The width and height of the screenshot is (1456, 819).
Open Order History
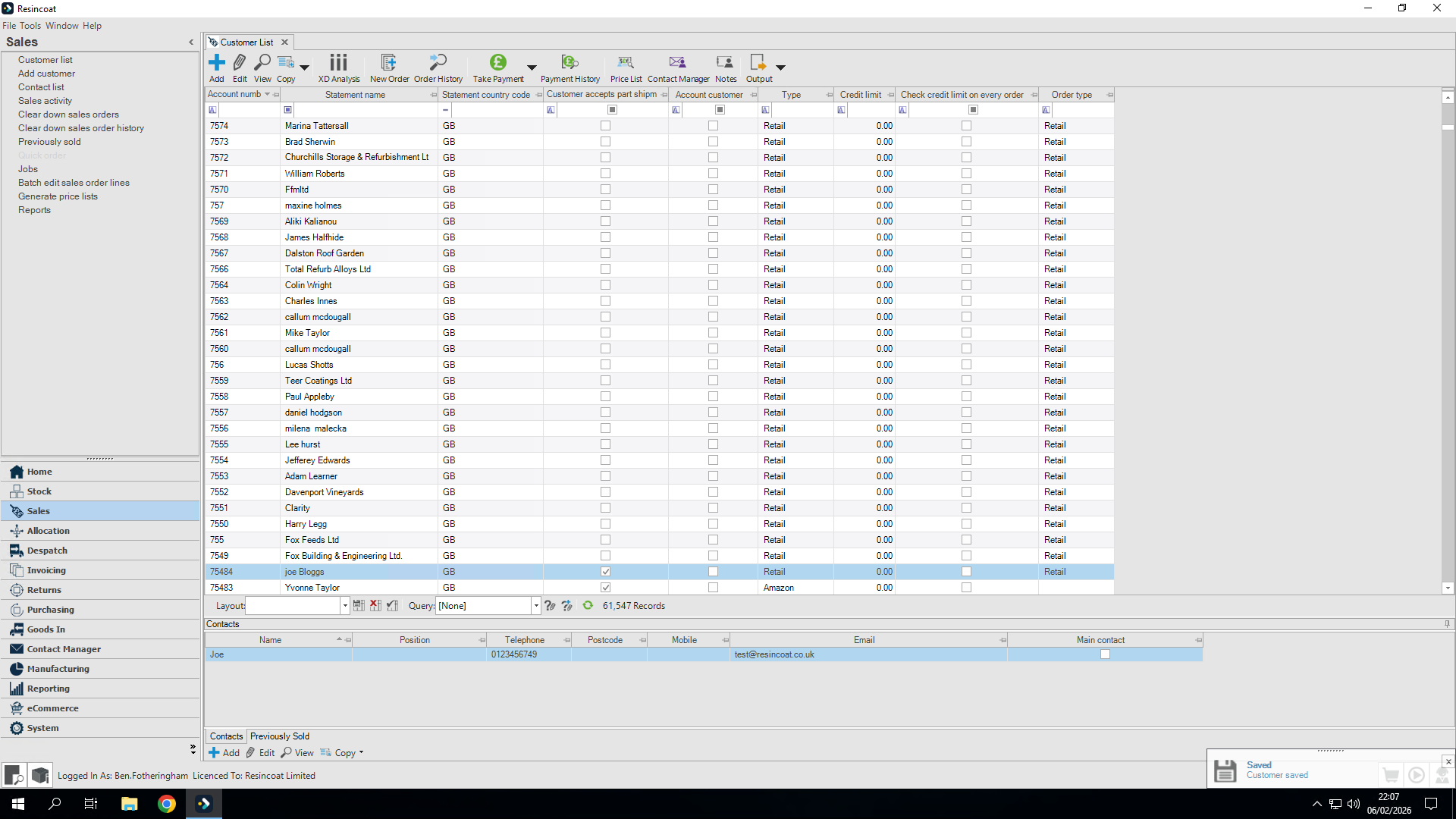click(438, 68)
